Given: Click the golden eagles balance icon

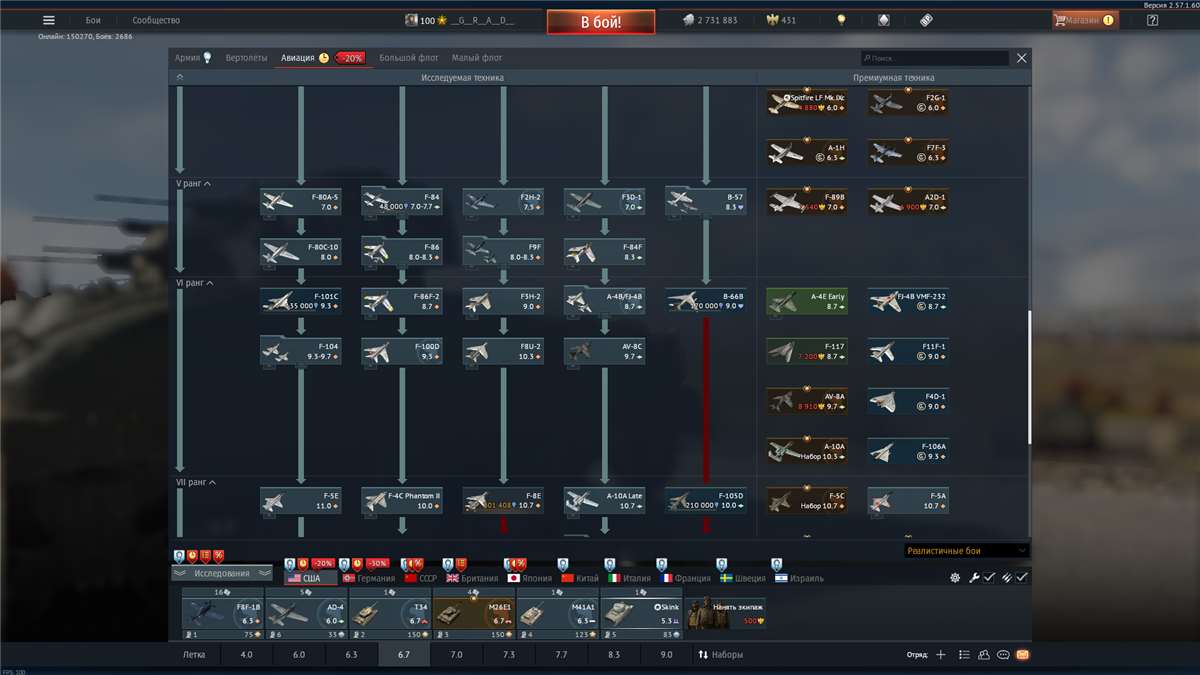Looking at the screenshot, I should (x=772, y=20).
